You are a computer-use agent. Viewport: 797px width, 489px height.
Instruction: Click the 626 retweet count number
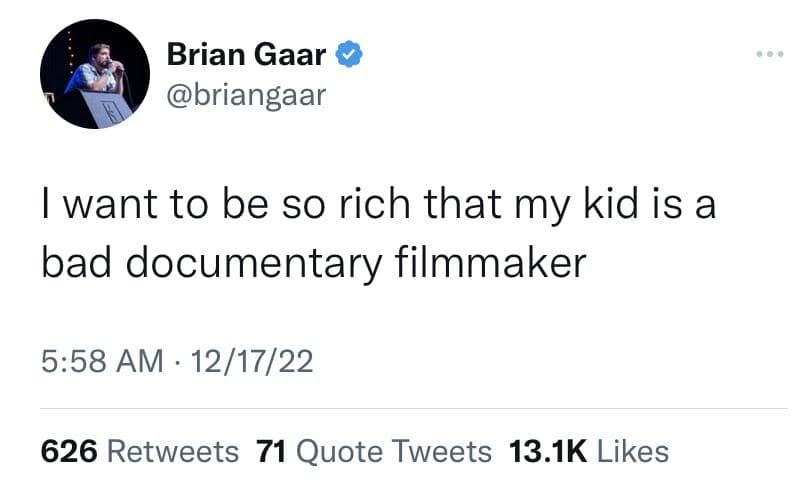point(68,451)
